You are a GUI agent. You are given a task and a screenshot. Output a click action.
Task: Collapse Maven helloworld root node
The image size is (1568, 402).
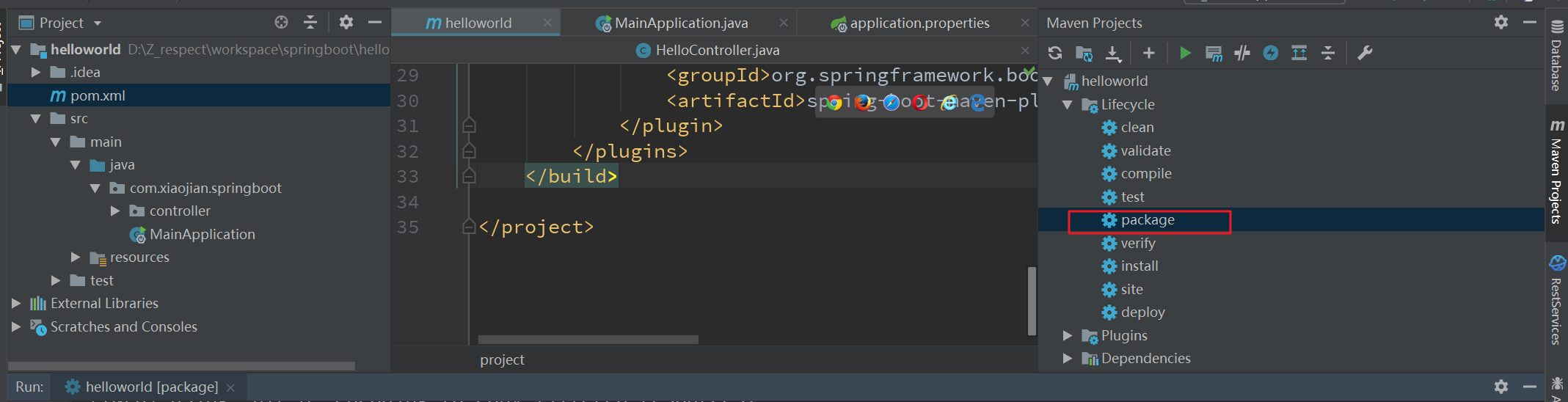pyautogui.click(x=1048, y=81)
